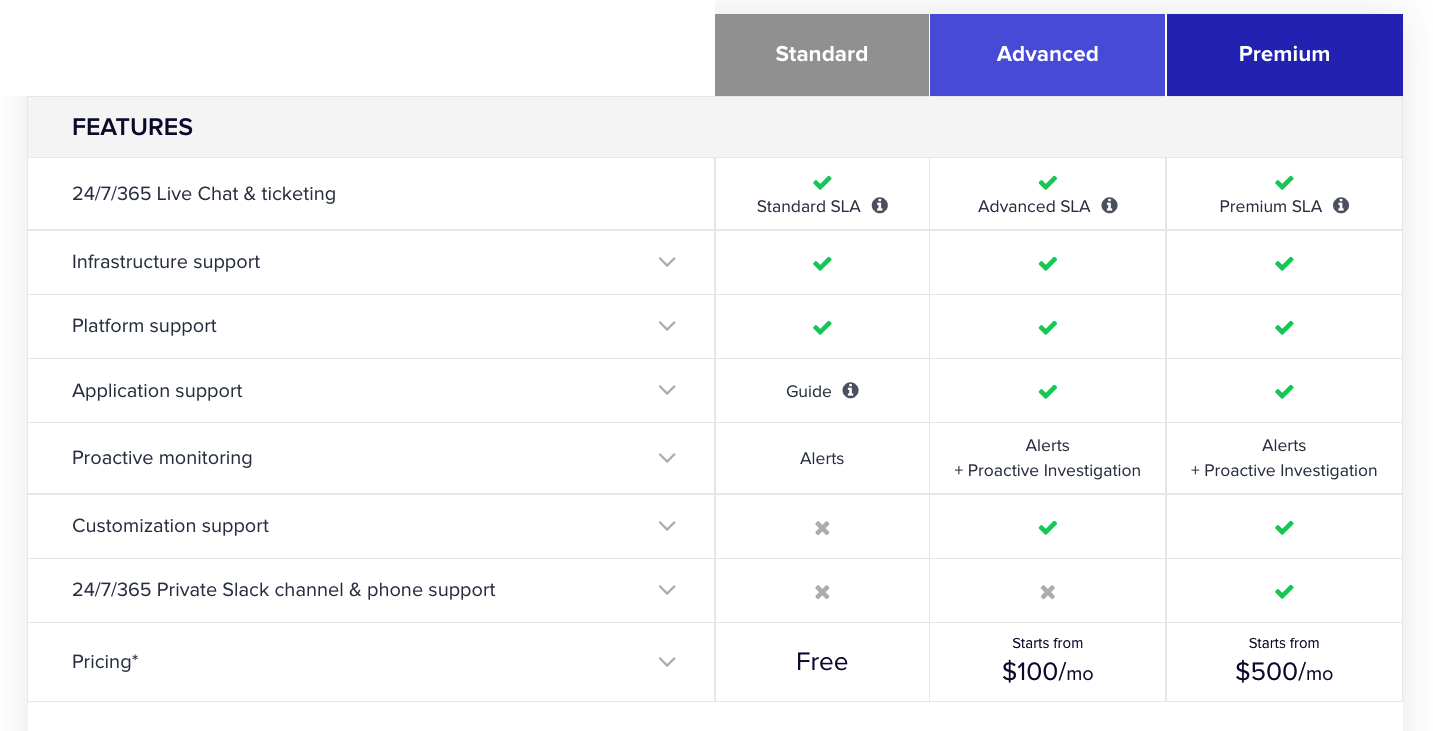Image resolution: width=1433 pixels, height=731 pixels.
Task: Click the 'Proactive monitoring' label
Action: click(x=162, y=458)
